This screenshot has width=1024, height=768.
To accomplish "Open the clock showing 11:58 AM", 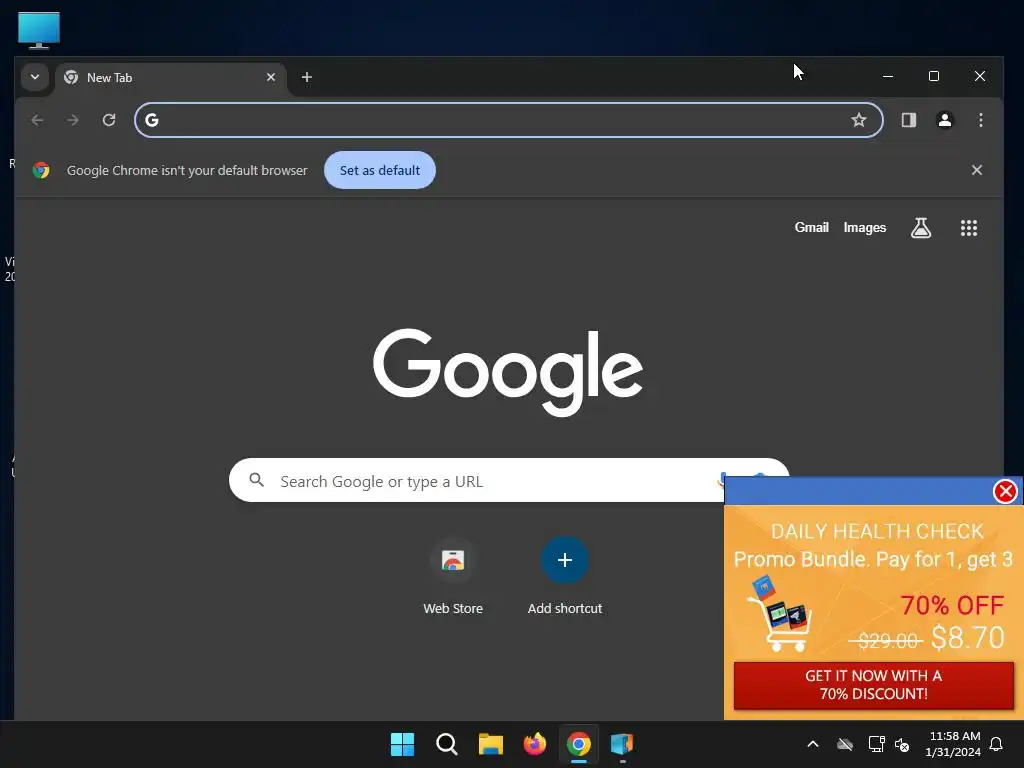I will pos(953,744).
